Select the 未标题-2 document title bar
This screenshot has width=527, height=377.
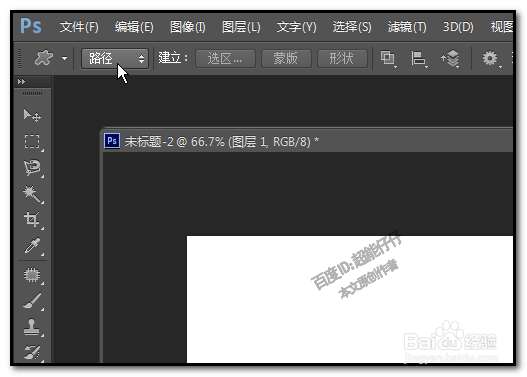(308, 141)
